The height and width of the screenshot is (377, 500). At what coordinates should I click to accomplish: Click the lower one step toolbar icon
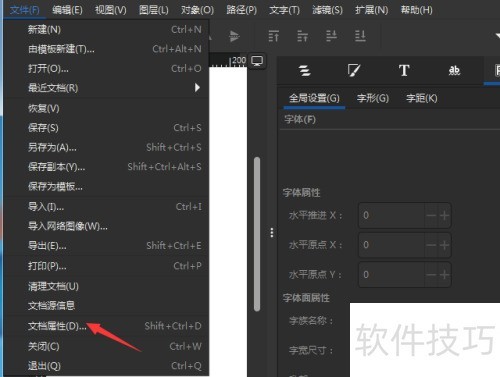click(x=331, y=36)
